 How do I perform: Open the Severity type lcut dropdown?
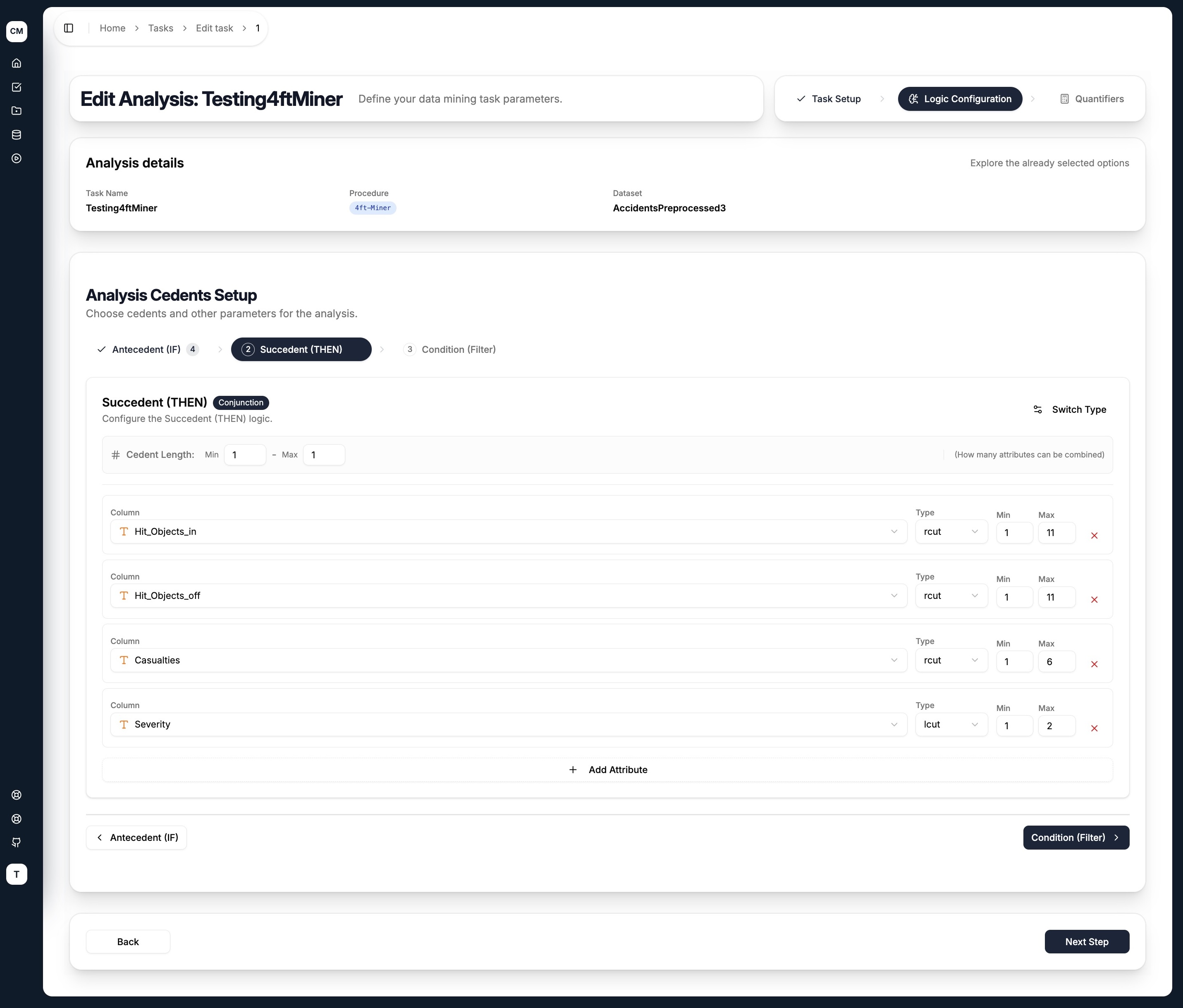(951, 724)
